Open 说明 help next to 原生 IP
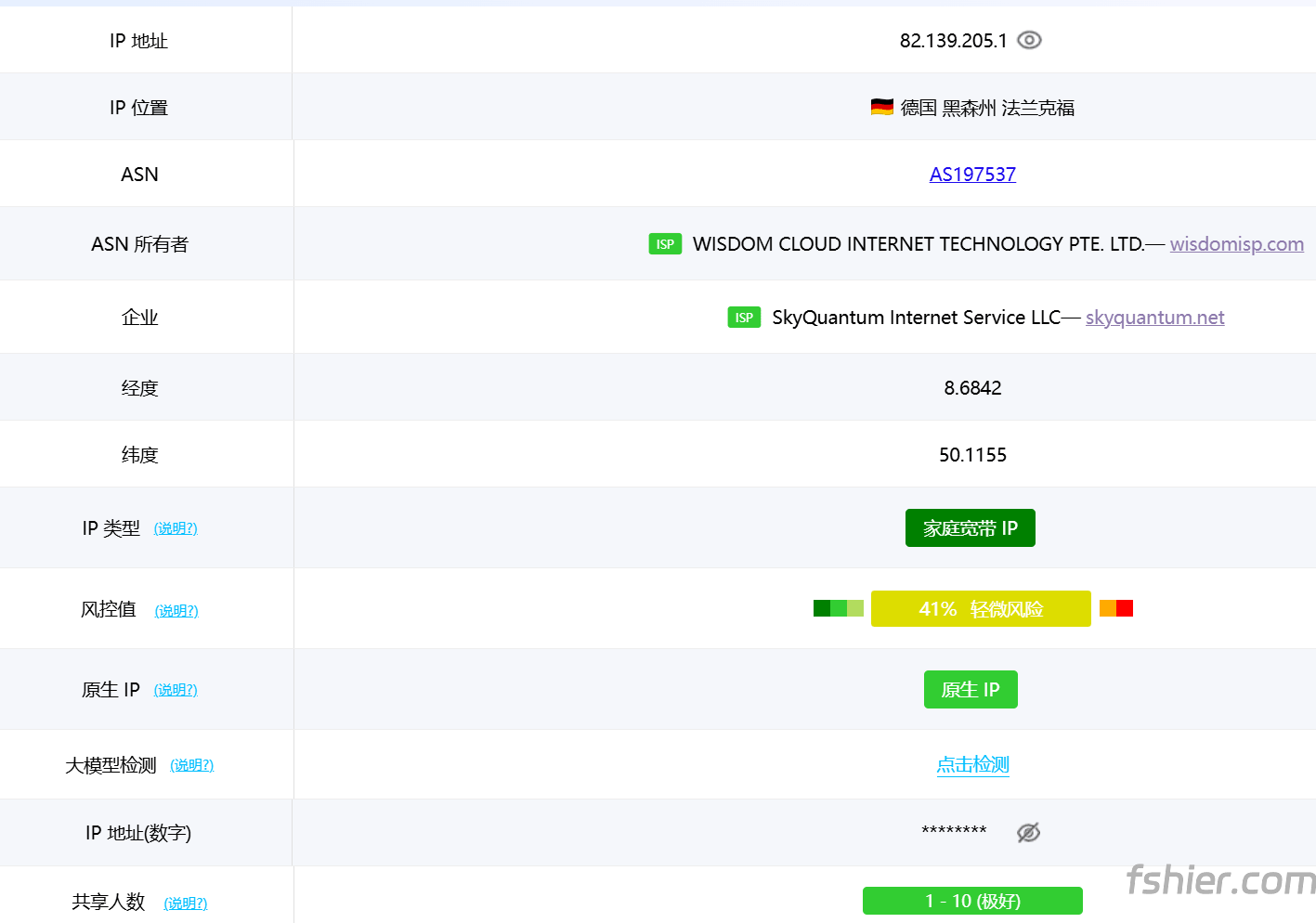1316x923 pixels. coord(176,690)
